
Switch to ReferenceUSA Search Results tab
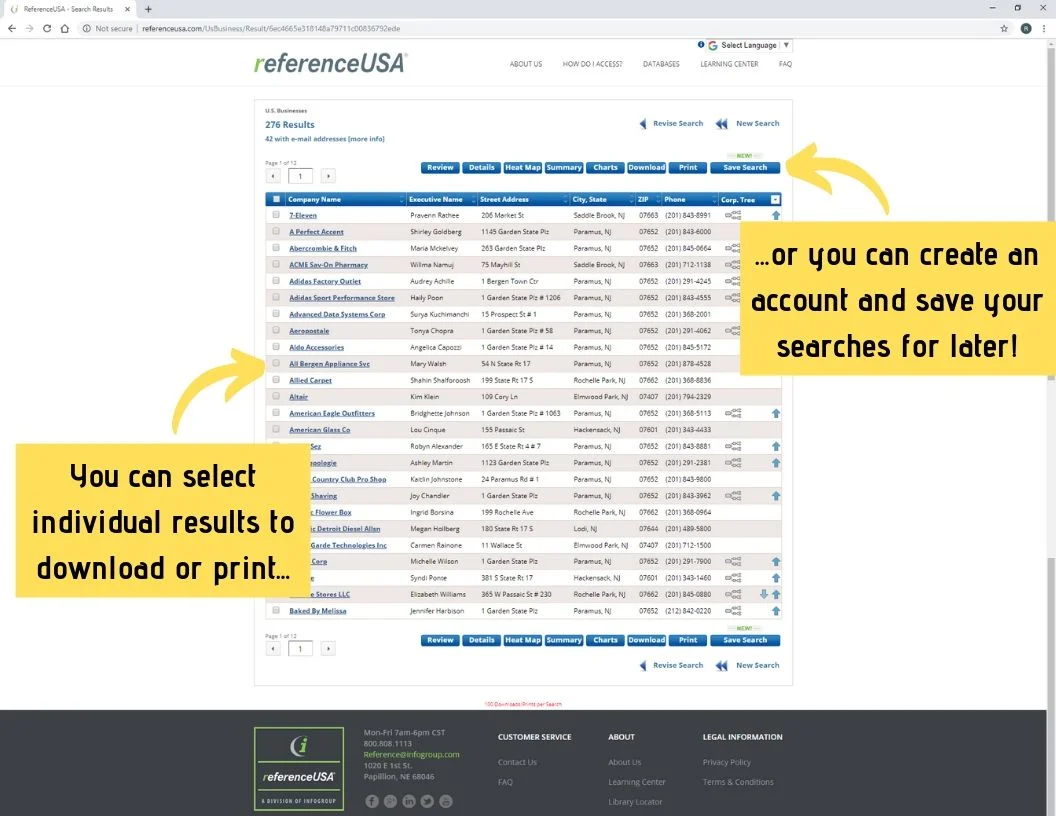click(69, 9)
